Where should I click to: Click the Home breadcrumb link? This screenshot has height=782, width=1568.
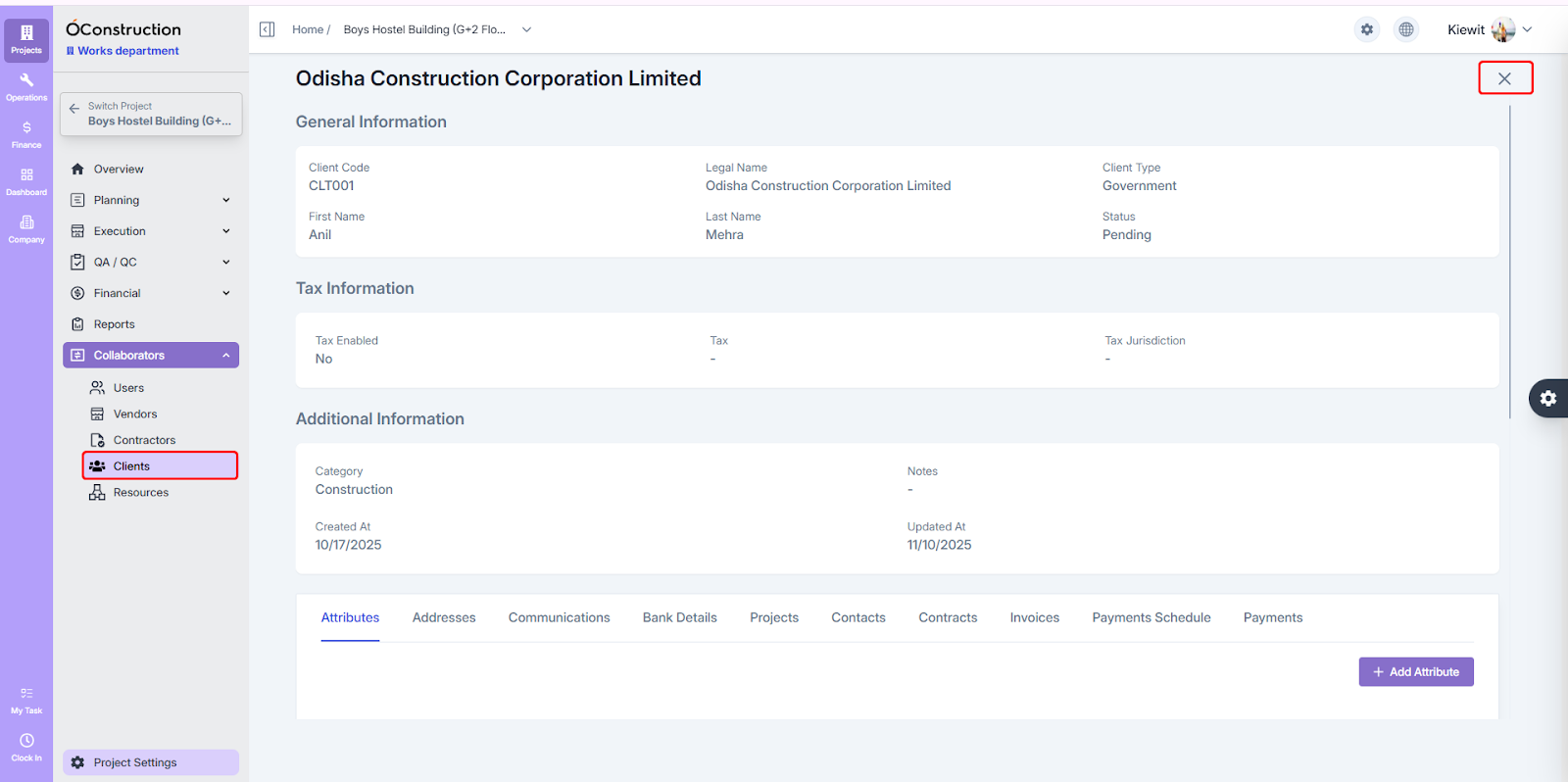pyautogui.click(x=308, y=29)
